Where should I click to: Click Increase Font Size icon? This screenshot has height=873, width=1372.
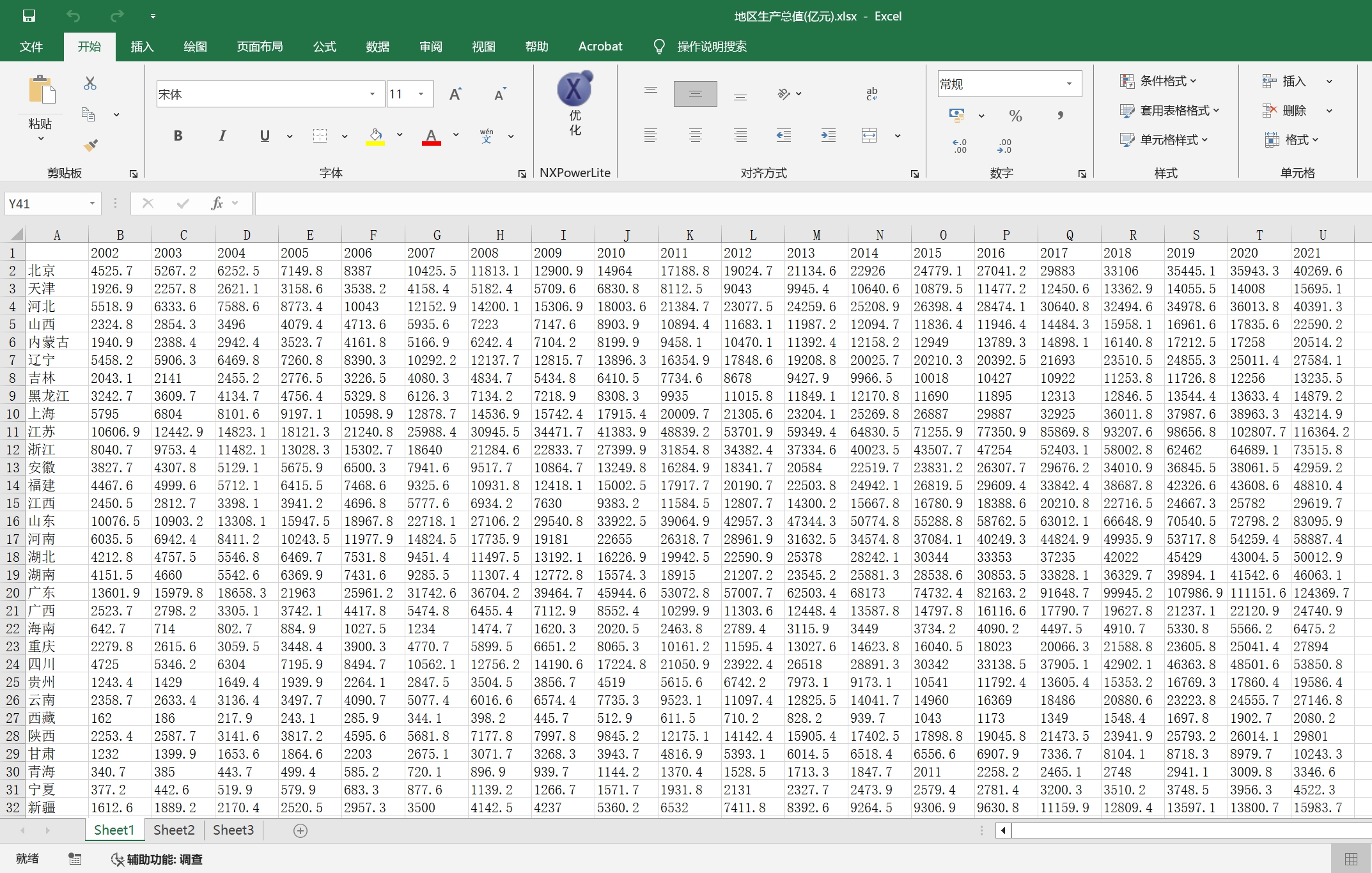455,95
